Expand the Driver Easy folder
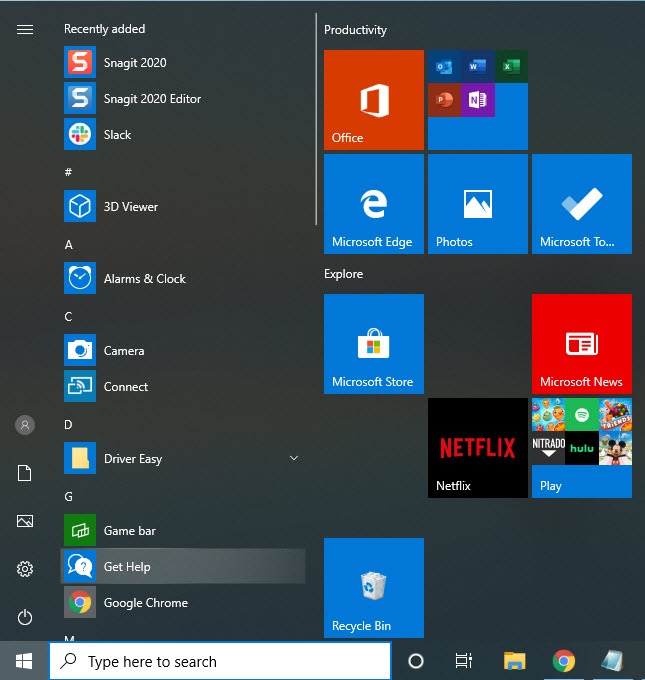 [x=293, y=459]
